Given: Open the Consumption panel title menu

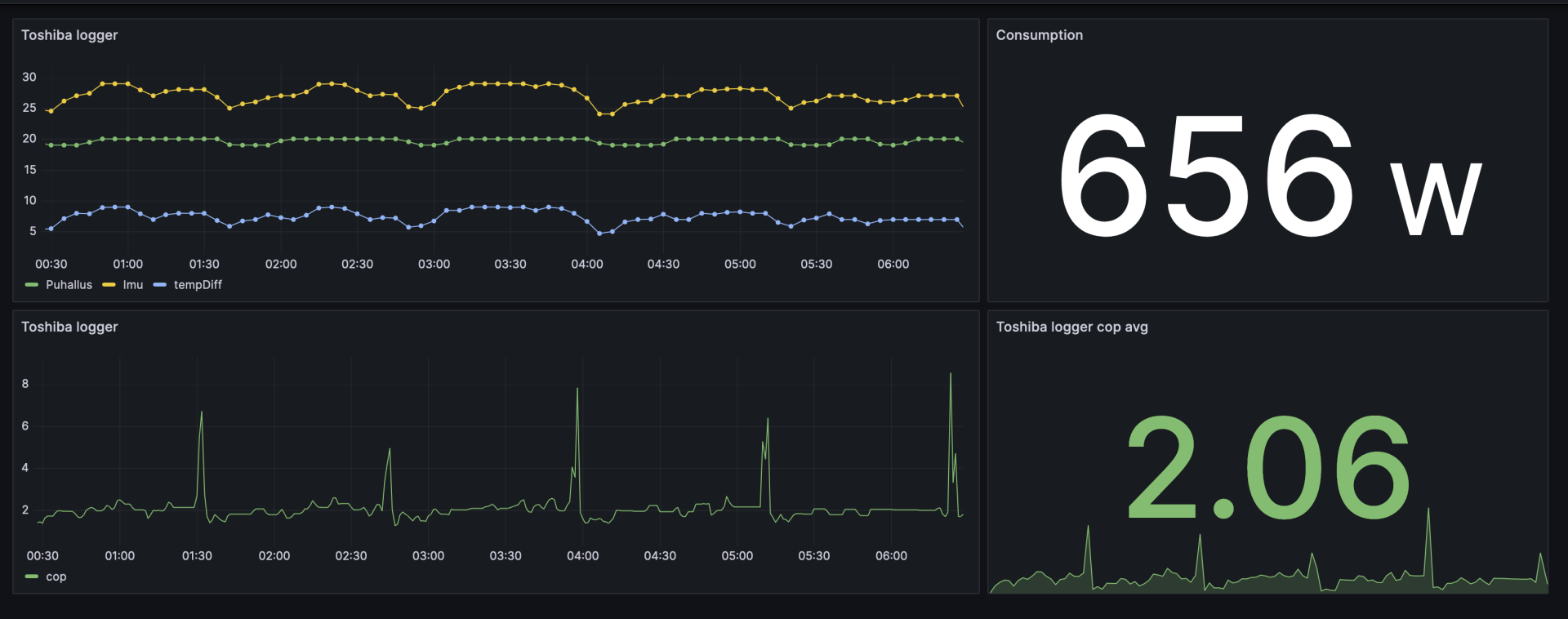Looking at the screenshot, I should click(1039, 35).
